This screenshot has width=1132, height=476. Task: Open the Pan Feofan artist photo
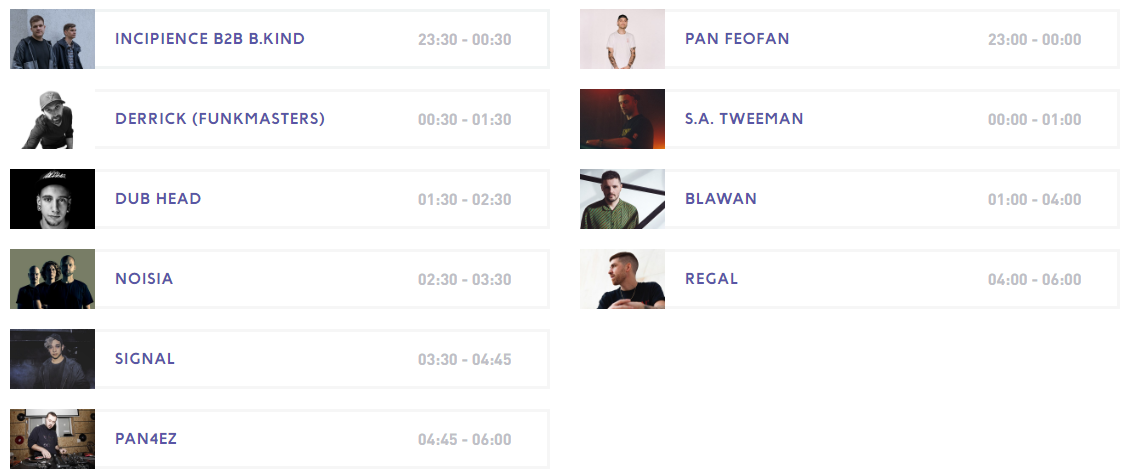pos(622,39)
